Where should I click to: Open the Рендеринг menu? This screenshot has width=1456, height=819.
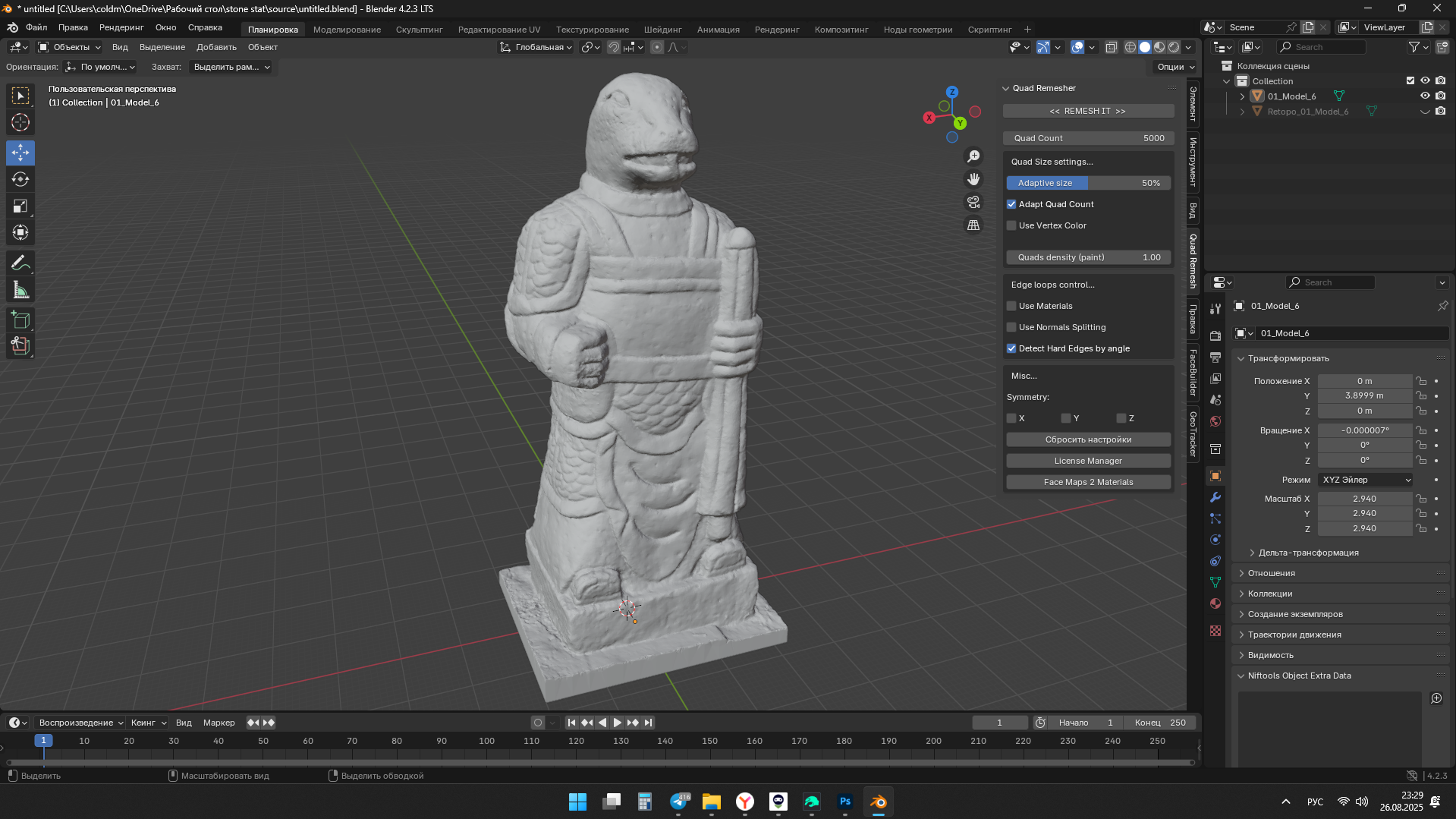121,27
